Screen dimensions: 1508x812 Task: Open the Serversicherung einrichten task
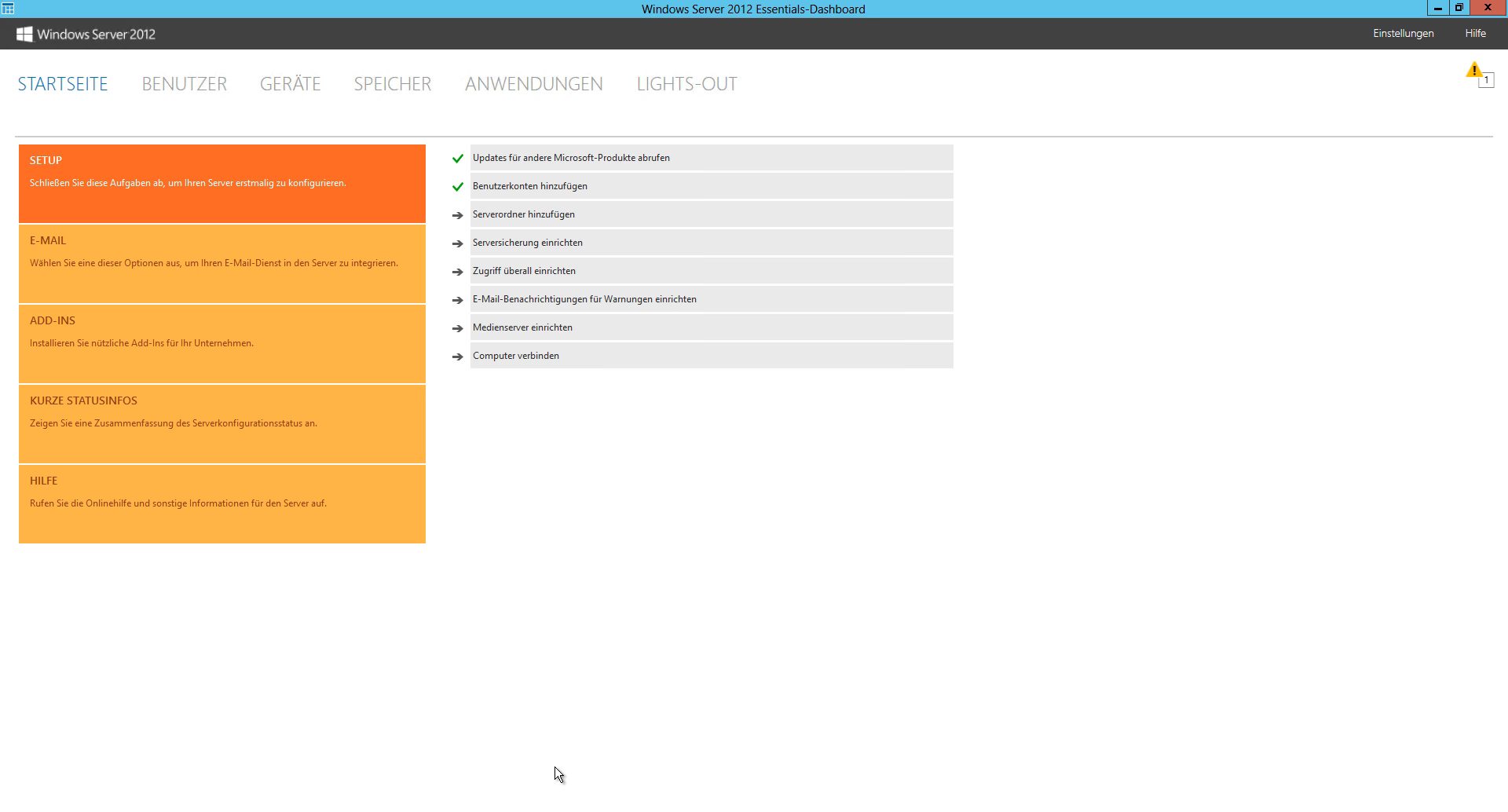(x=711, y=243)
